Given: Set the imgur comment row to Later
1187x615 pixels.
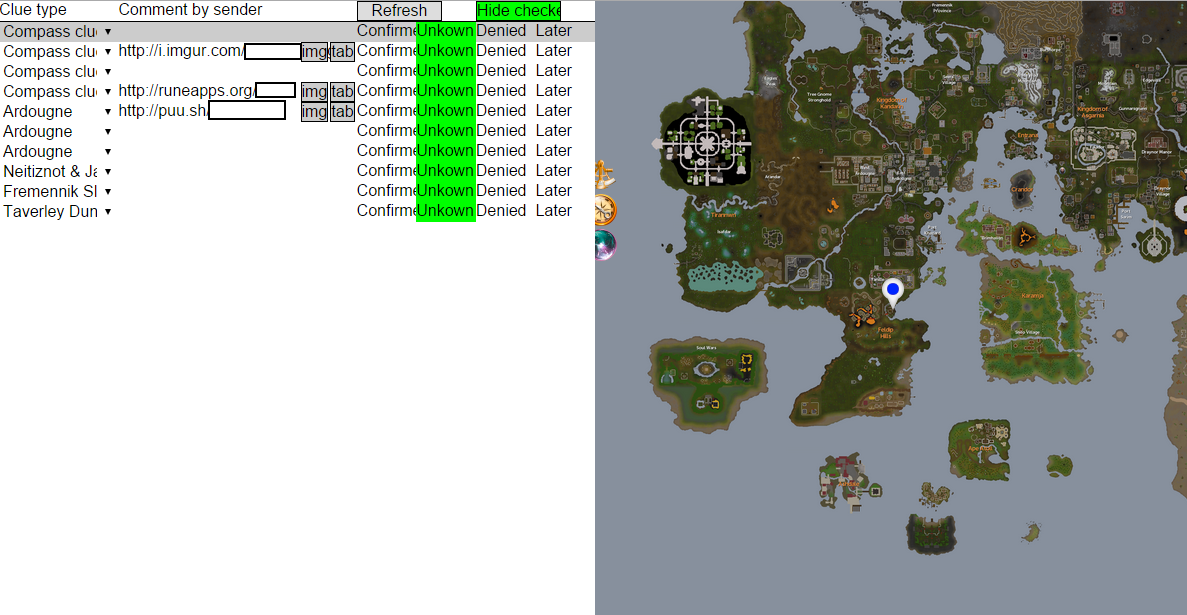Looking at the screenshot, I should tap(553, 51).
